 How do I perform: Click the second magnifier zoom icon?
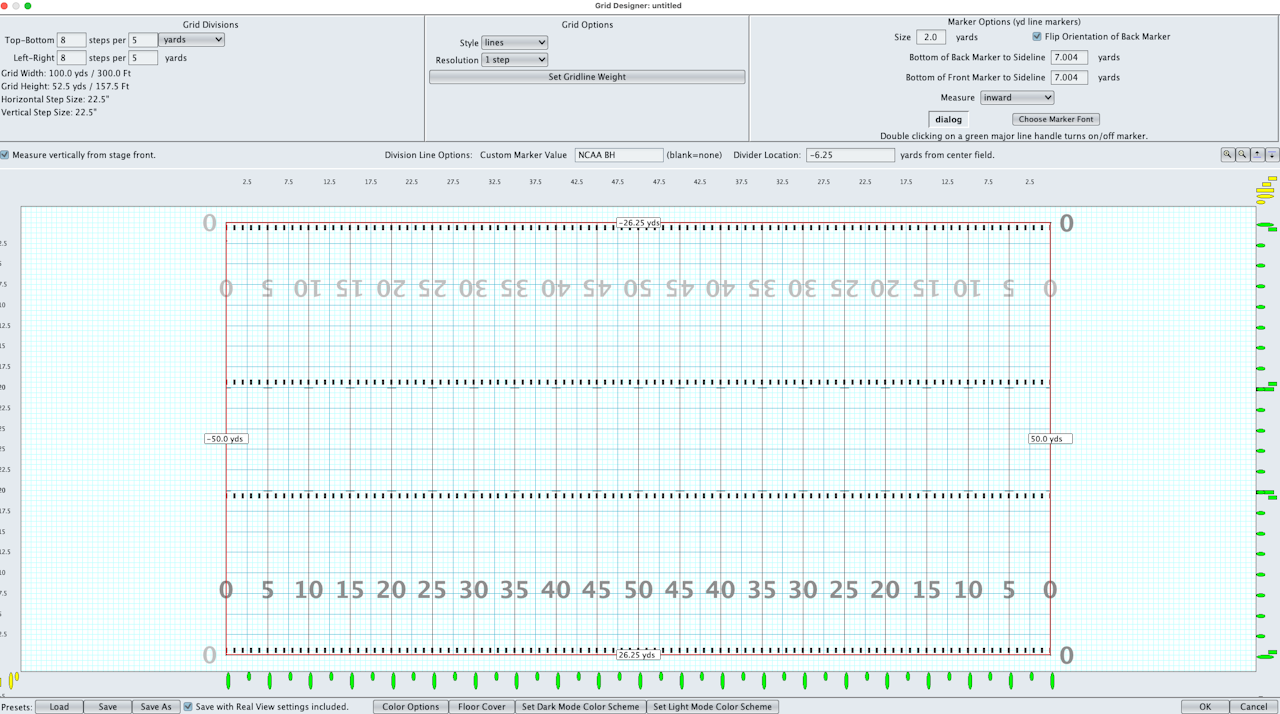[x=1242, y=155]
